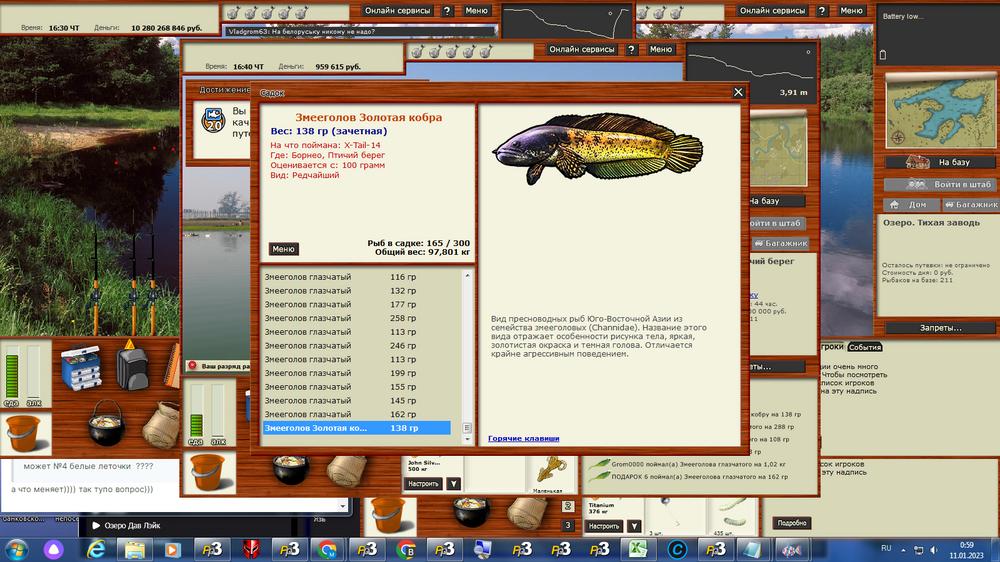
Task: Click the volume icon in system tray
Action: tap(934, 550)
